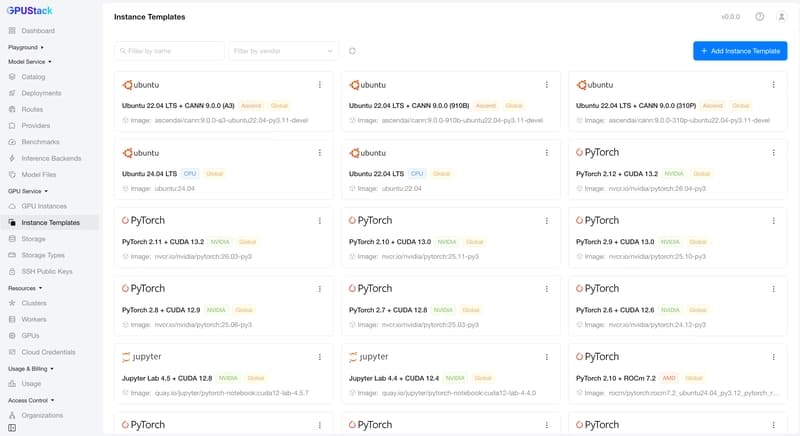Focus the Filter by name field

pyautogui.click(x=169, y=51)
